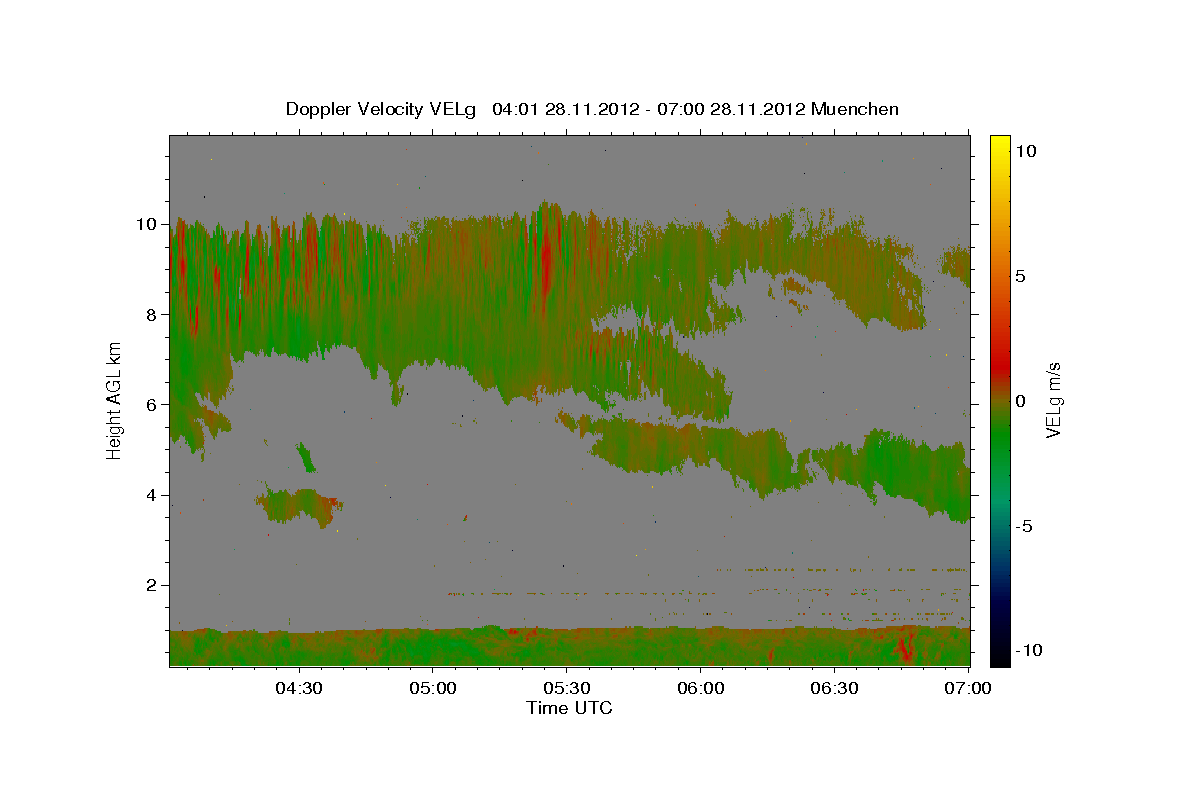Click the height tick label '8'
1200x800 pixels.
(x=151, y=314)
